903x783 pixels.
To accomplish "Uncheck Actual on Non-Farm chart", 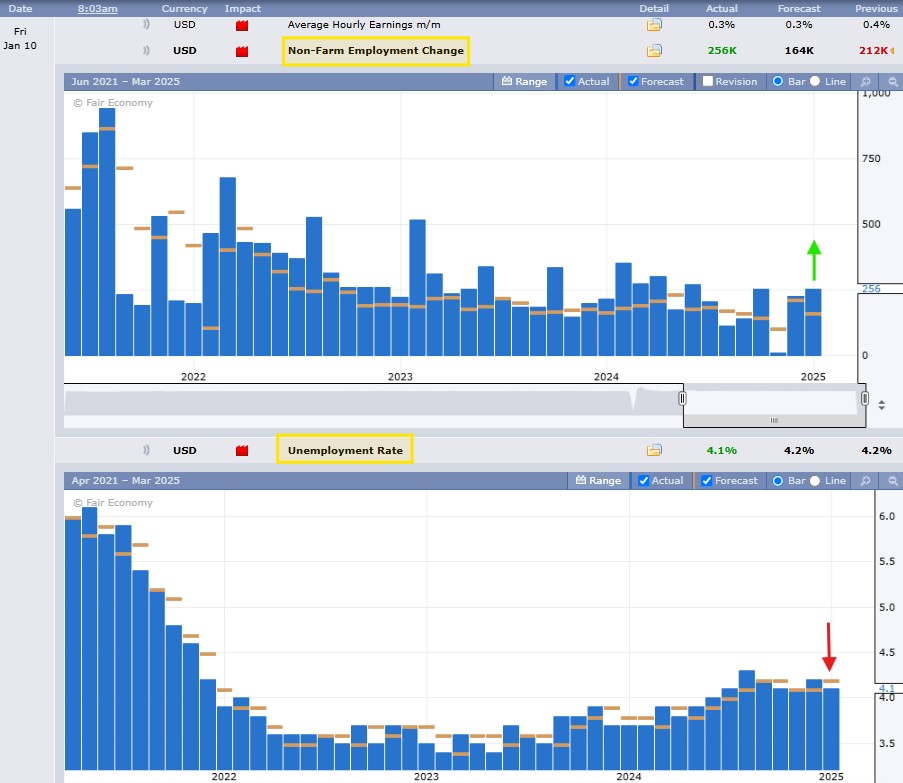I will click(570, 81).
